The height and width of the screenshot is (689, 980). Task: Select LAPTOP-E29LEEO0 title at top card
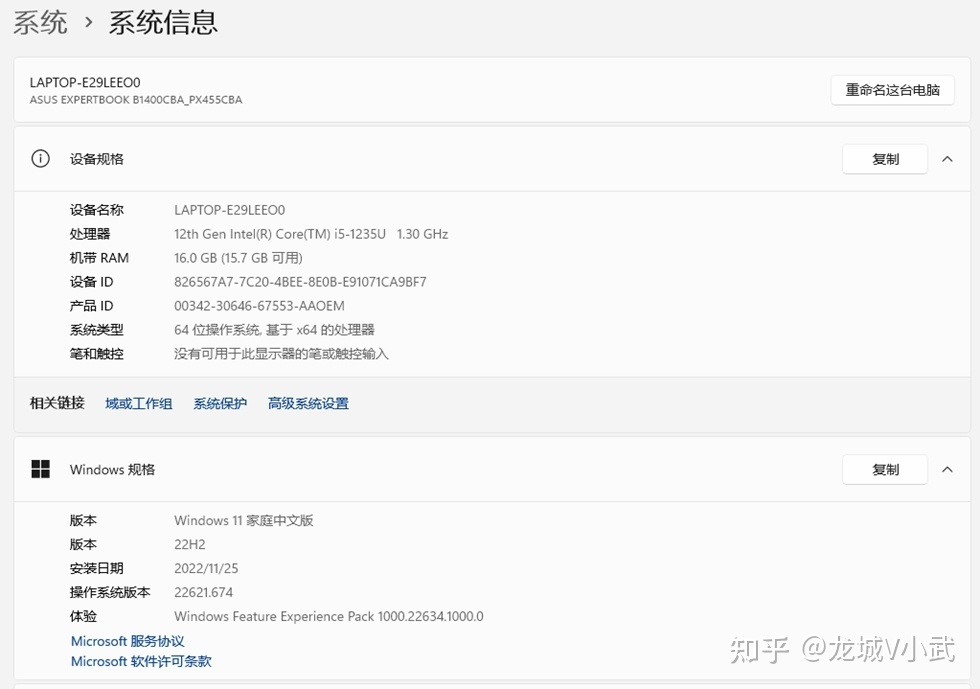click(85, 83)
